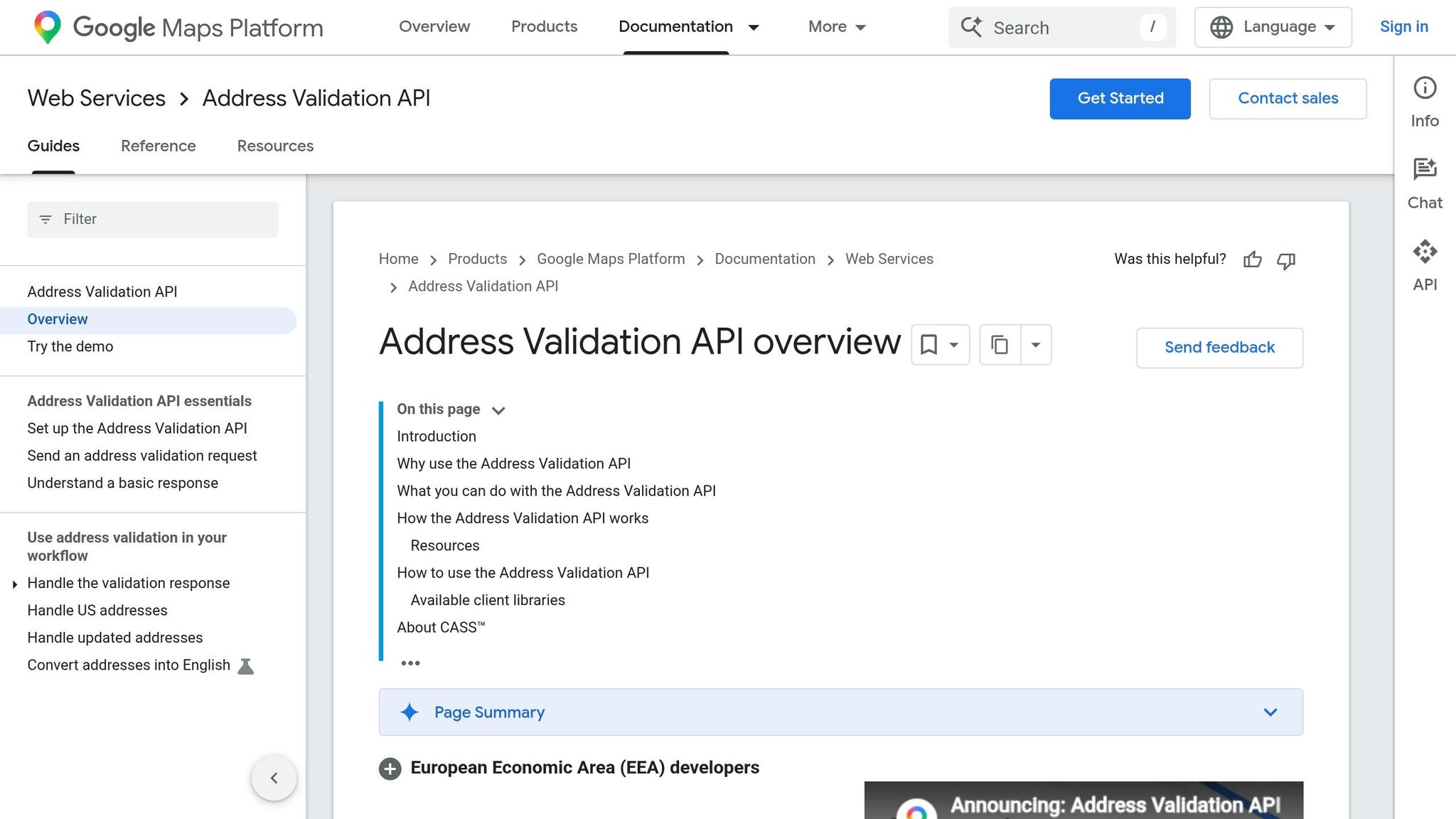This screenshot has width=1456, height=819.
Task: Collapse the On this page outline
Action: [498, 410]
